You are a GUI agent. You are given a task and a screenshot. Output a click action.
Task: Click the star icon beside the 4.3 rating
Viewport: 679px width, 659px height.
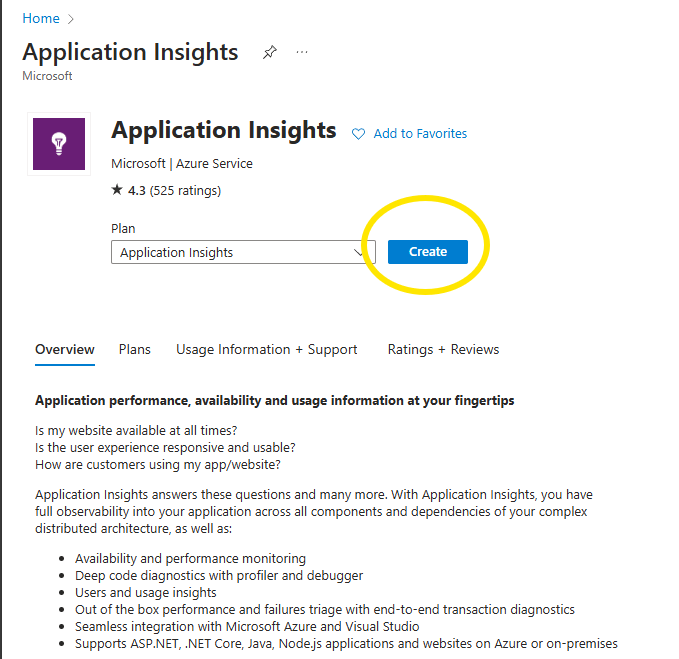pos(117,190)
